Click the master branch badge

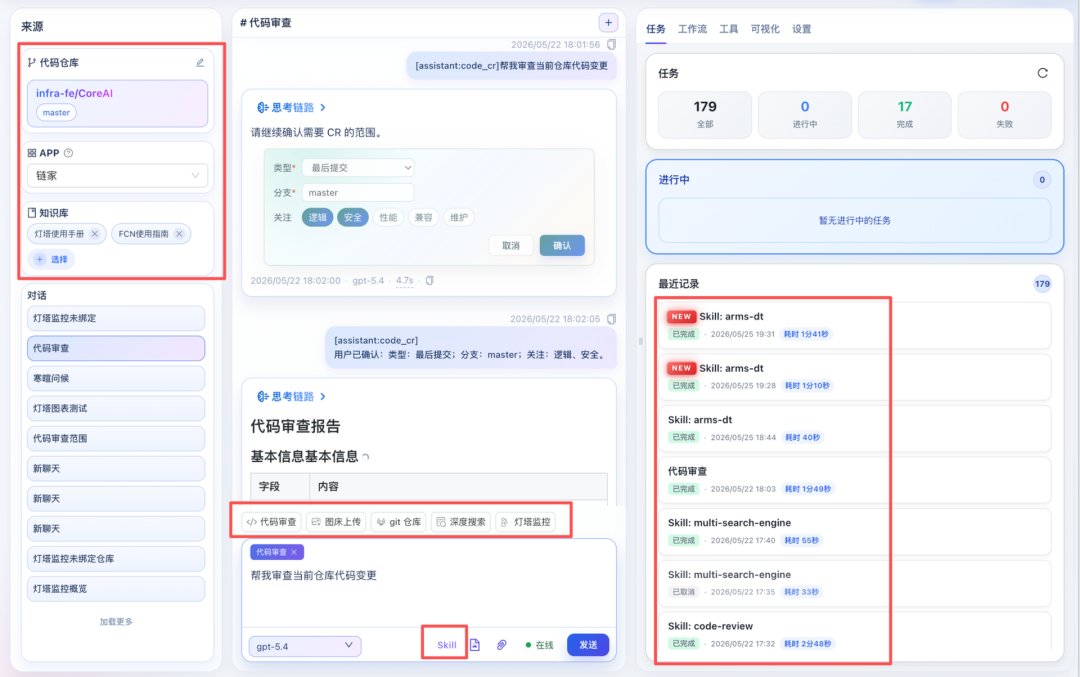[x=56, y=113]
